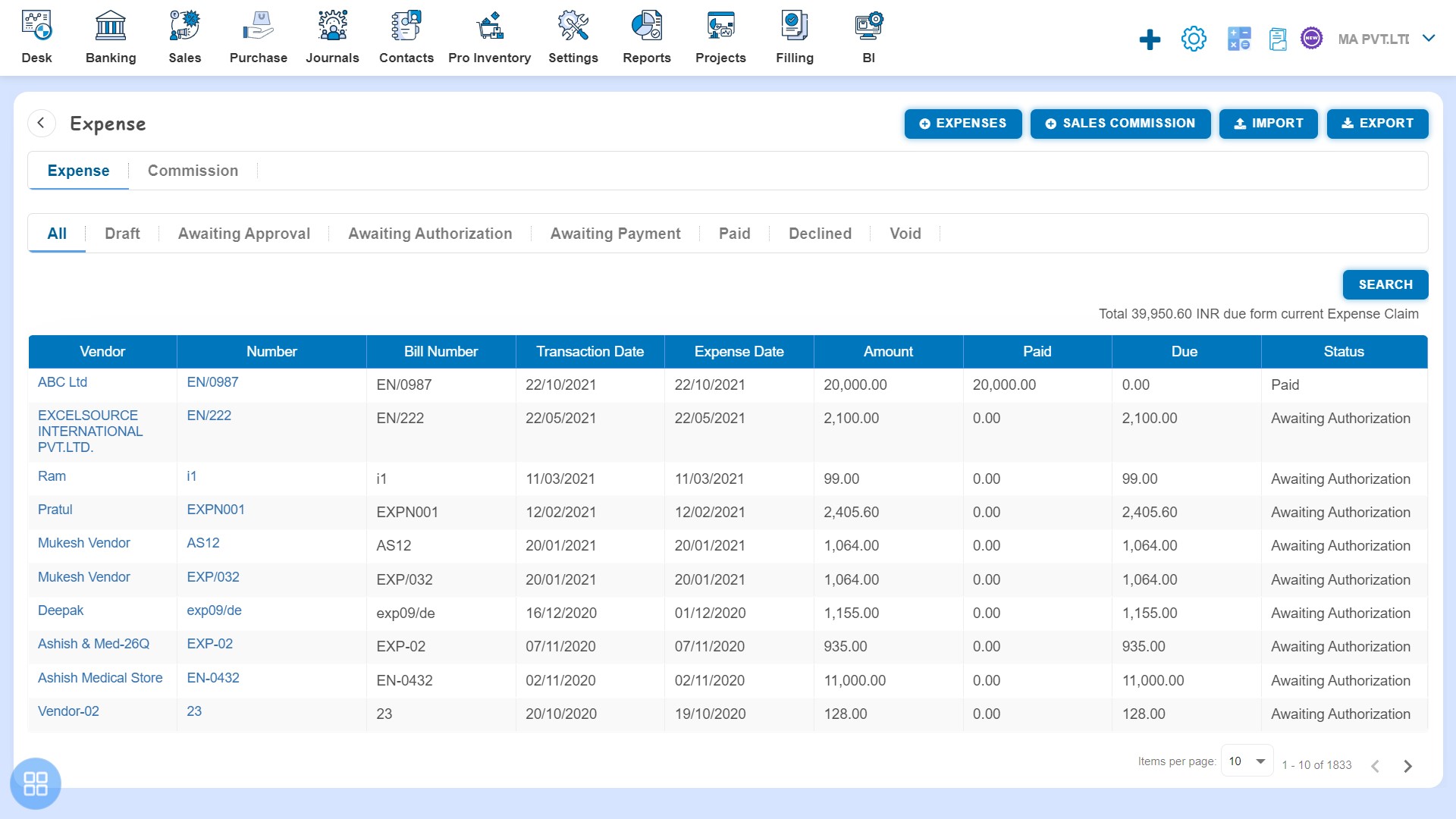Select the Draft filter tab
Viewport: 1456px width, 819px height.
[x=122, y=233]
